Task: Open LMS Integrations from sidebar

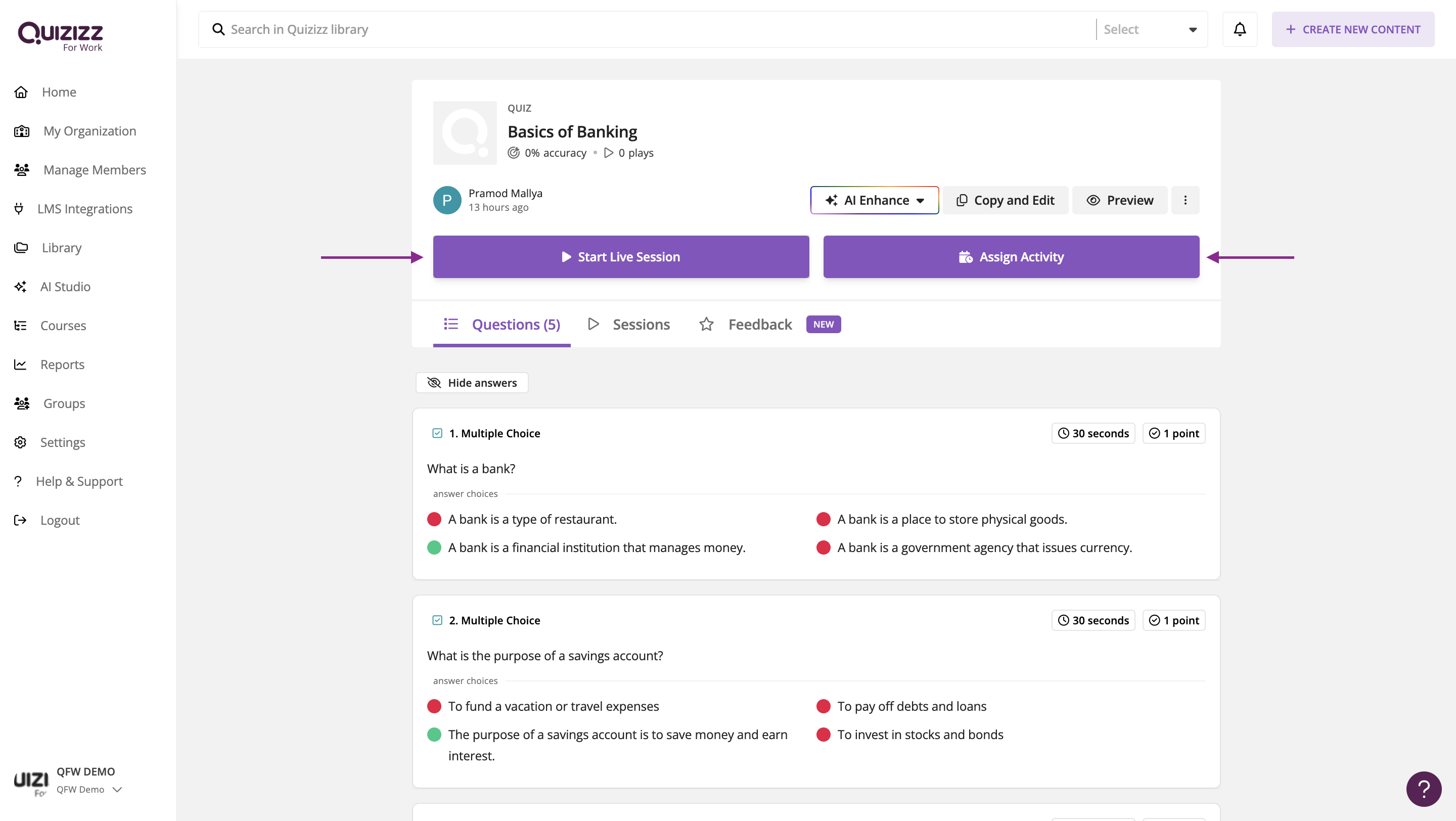Action: [x=85, y=208]
